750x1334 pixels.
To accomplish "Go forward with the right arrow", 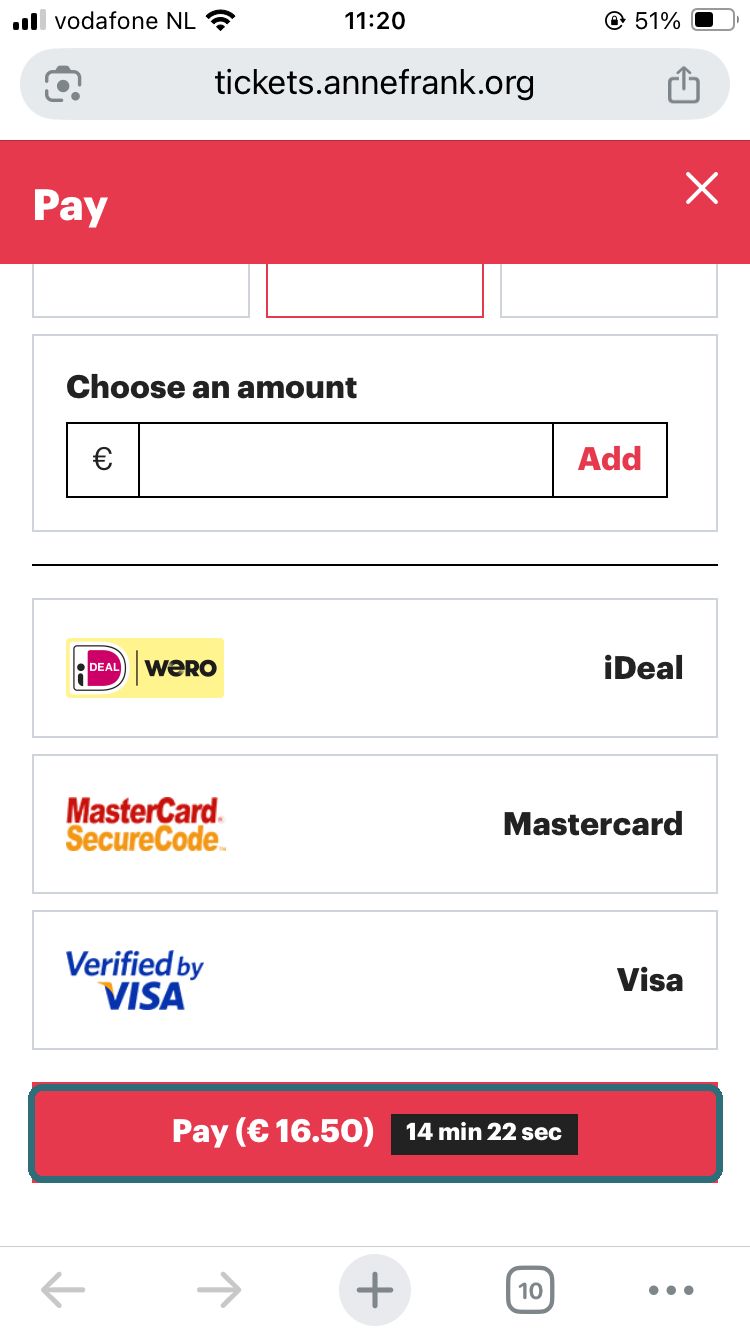I will (219, 1291).
